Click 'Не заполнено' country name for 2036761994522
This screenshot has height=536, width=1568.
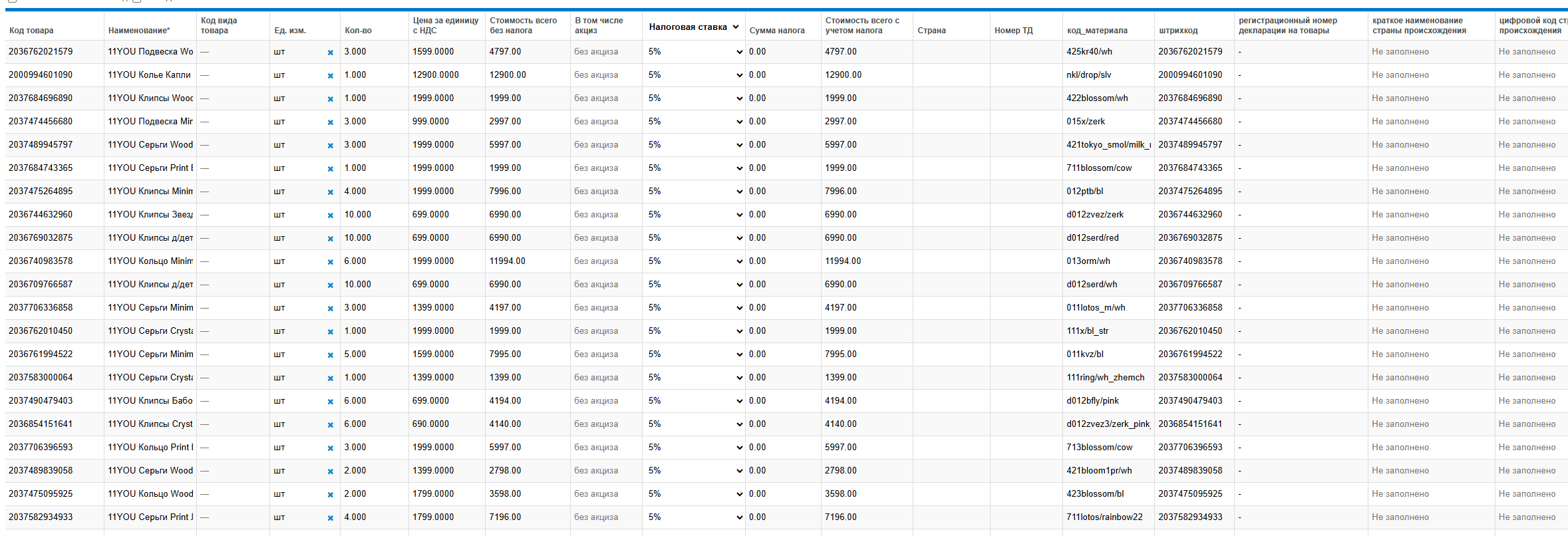pyautogui.click(x=1400, y=354)
